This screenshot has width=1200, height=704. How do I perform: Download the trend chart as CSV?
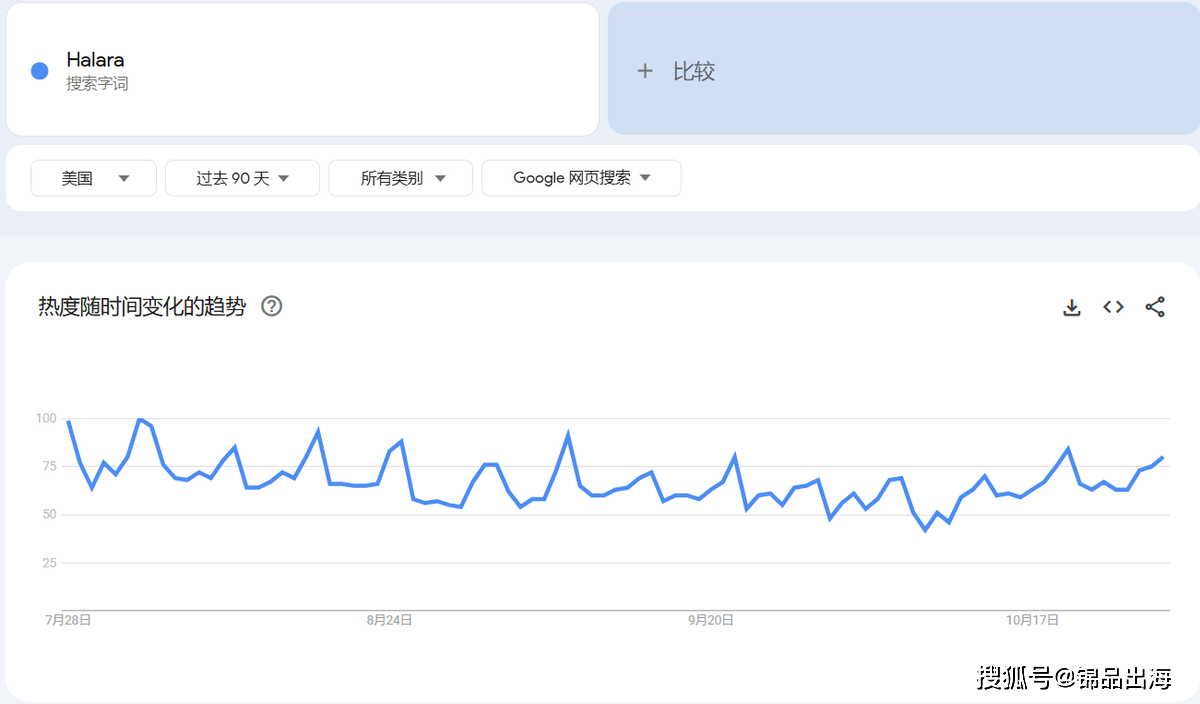[1072, 307]
